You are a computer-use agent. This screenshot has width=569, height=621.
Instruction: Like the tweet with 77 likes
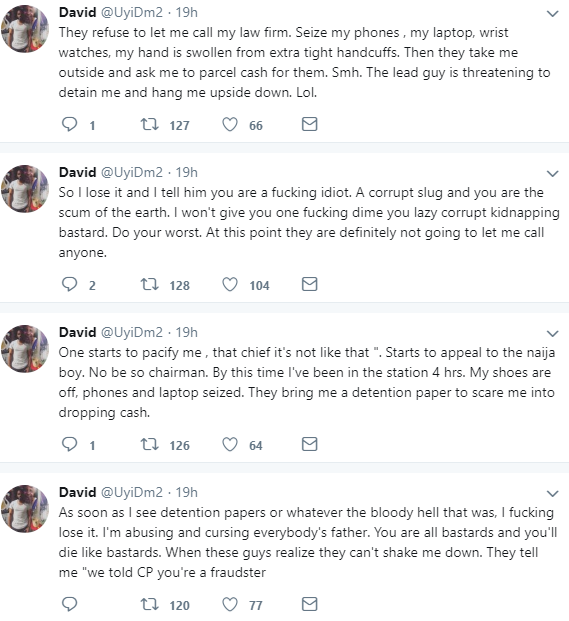point(230,604)
